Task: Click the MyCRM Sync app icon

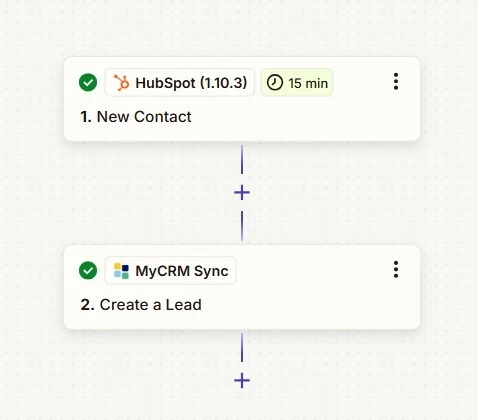Action: coord(121,271)
